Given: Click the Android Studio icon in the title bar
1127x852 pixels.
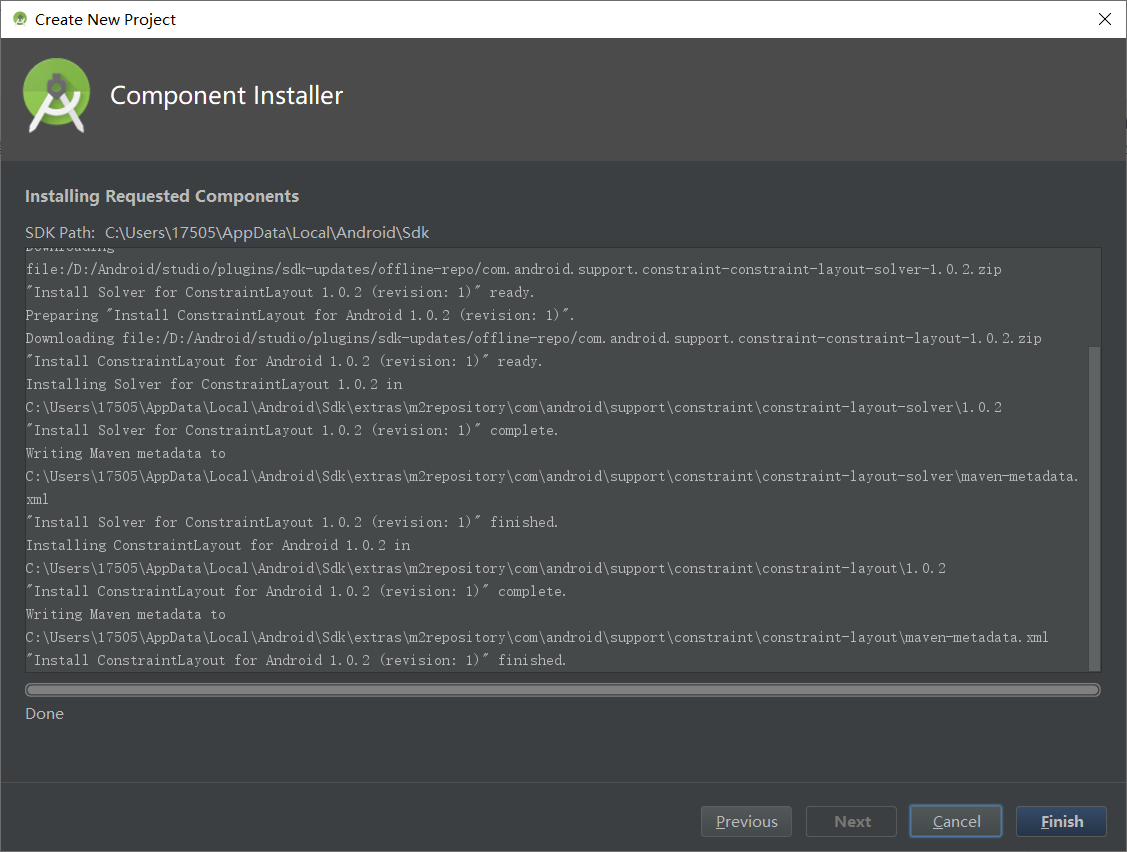Looking at the screenshot, I should click(18, 19).
